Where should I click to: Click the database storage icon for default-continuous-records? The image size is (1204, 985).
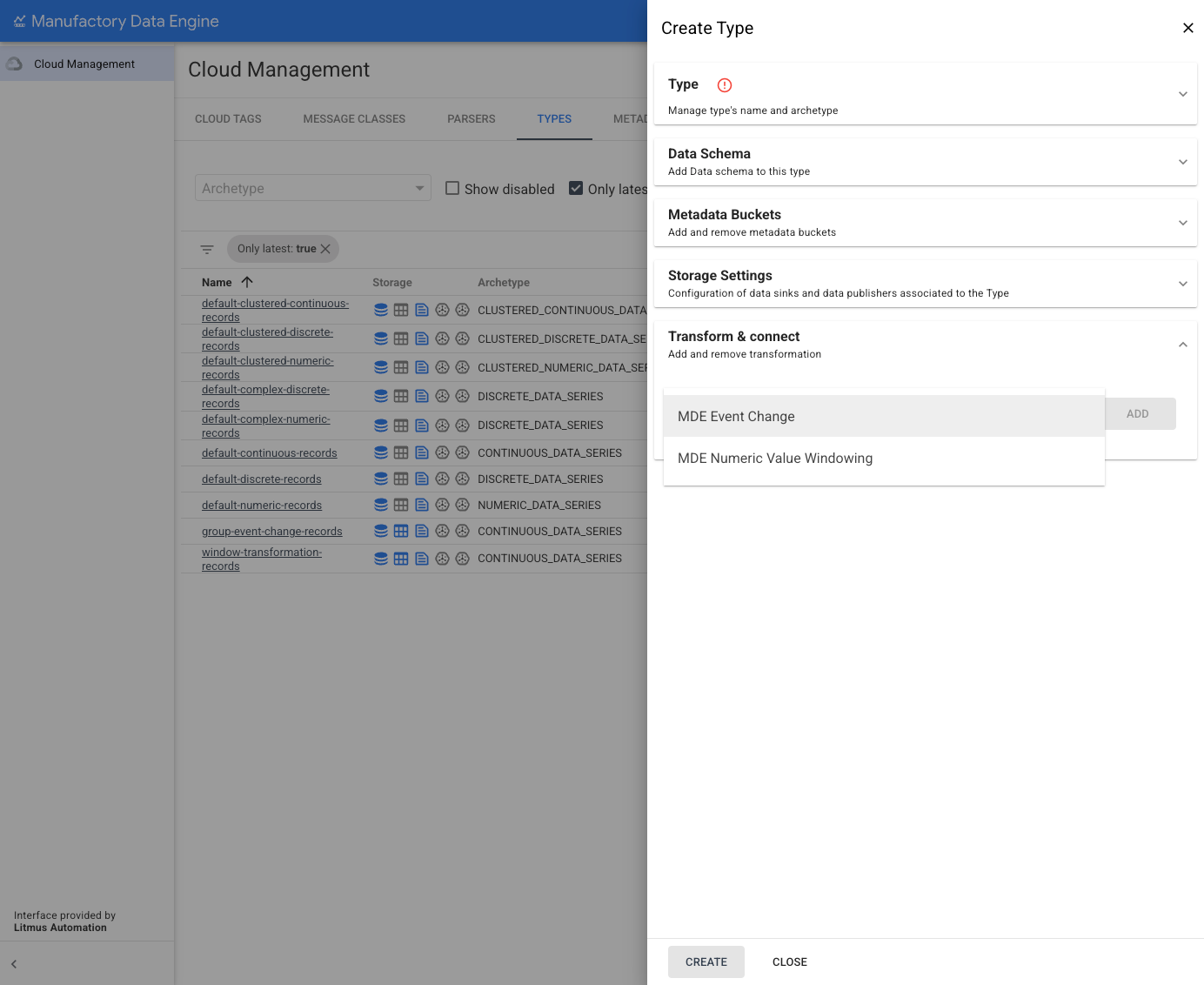pyautogui.click(x=381, y=453)
